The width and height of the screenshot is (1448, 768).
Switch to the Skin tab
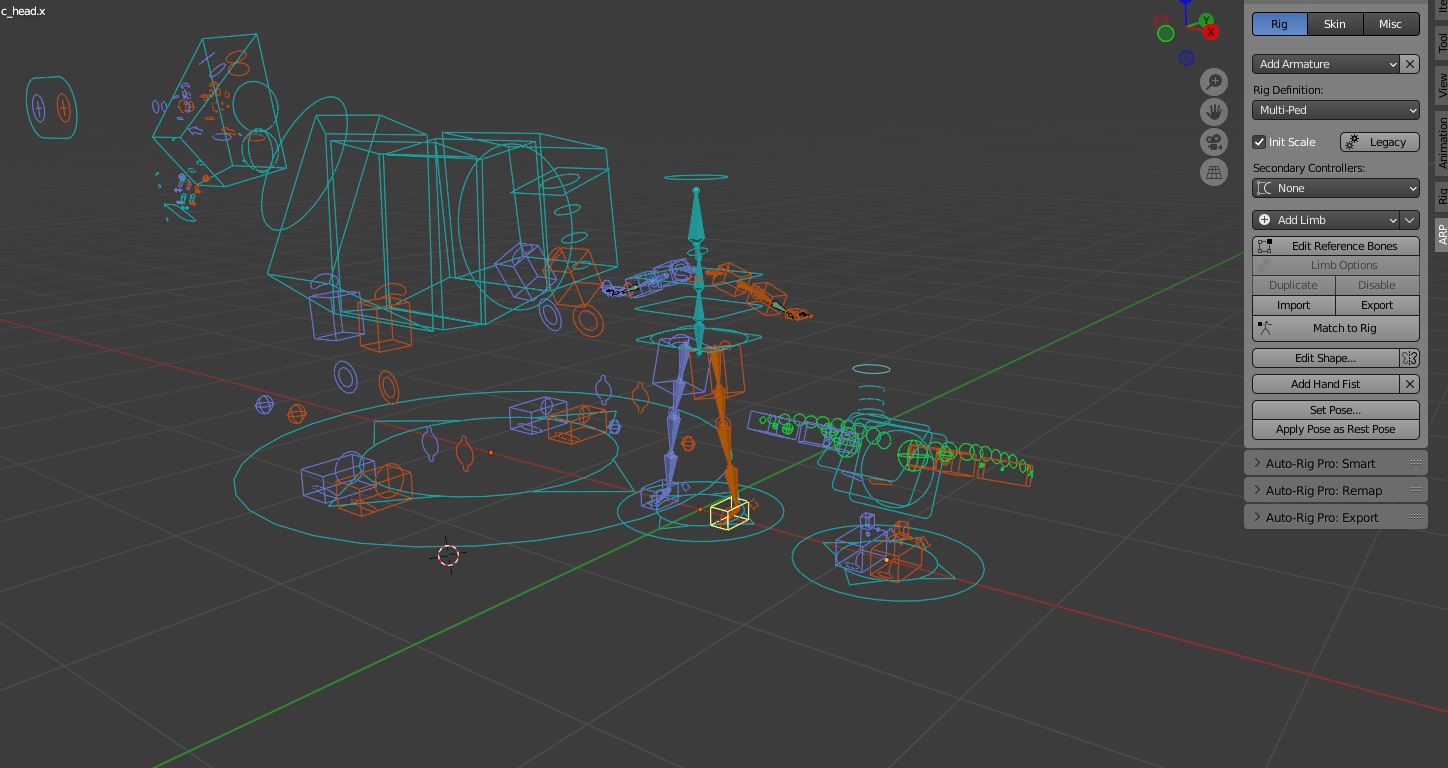click(x=1335, y=24)
